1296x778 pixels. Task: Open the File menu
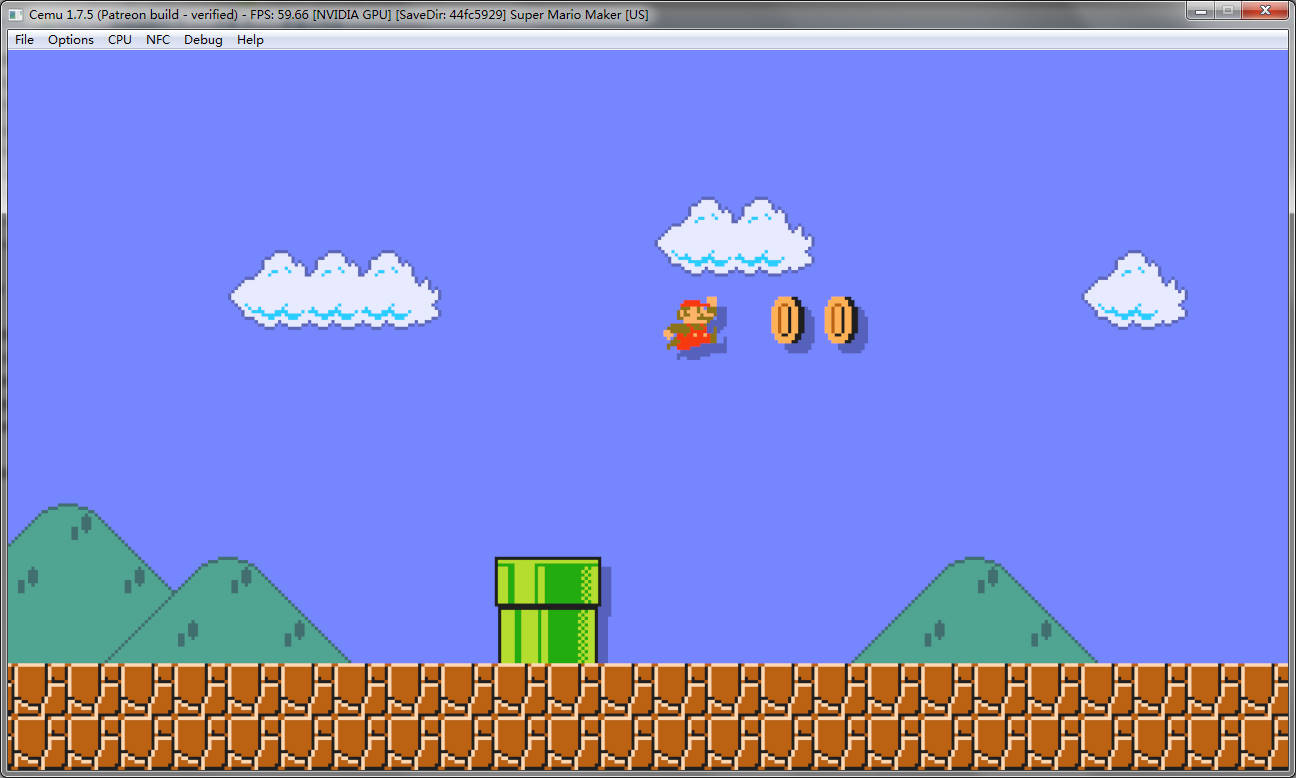(x=24, y=40)
